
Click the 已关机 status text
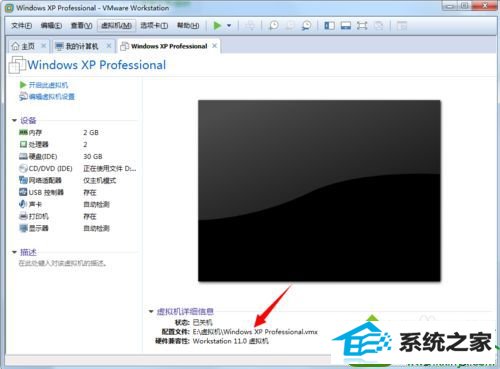pos(202,322)
